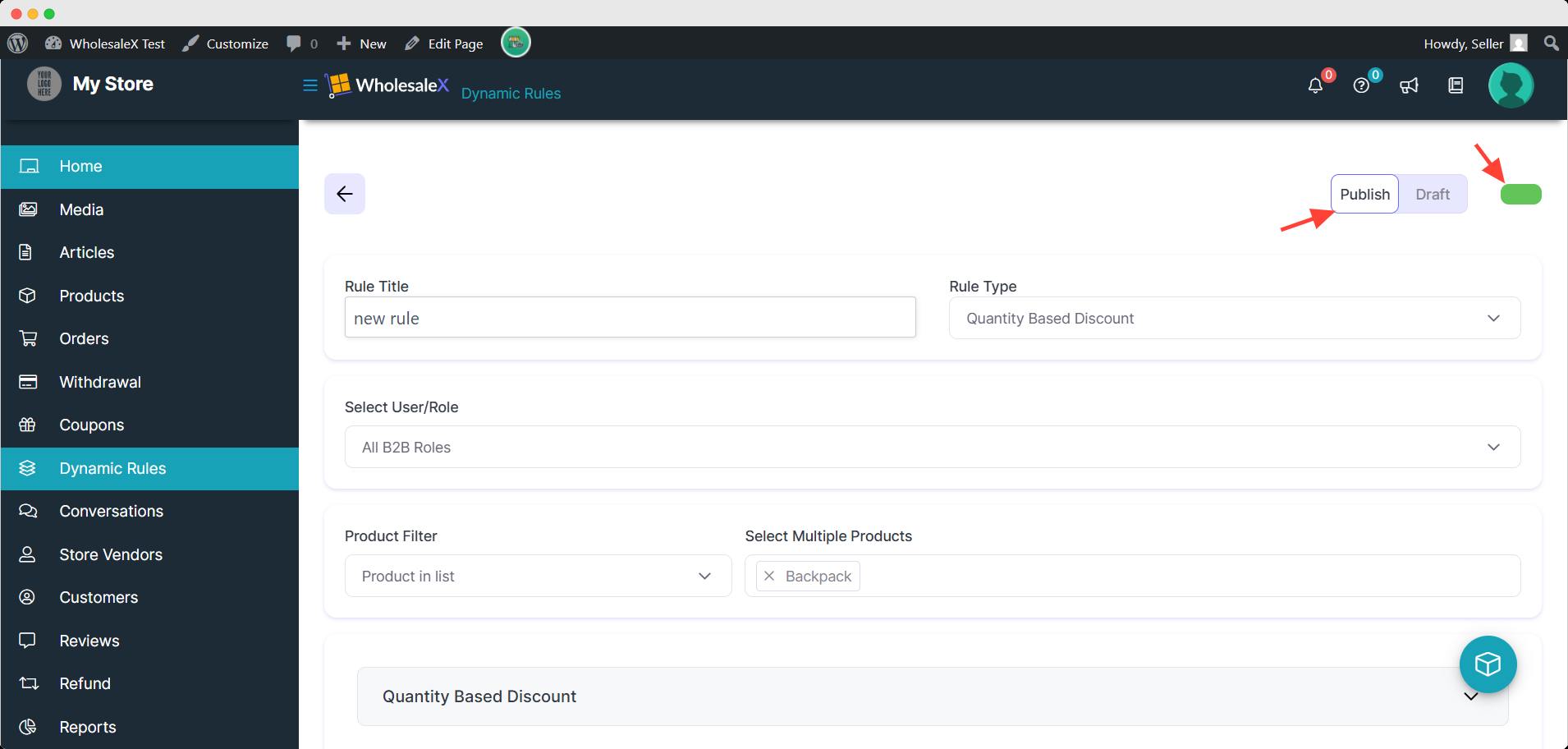The height and width of the screenshot is (749, 1568).
Task: Open Dynamic Rules in sidebar
Action: point(149,468)
